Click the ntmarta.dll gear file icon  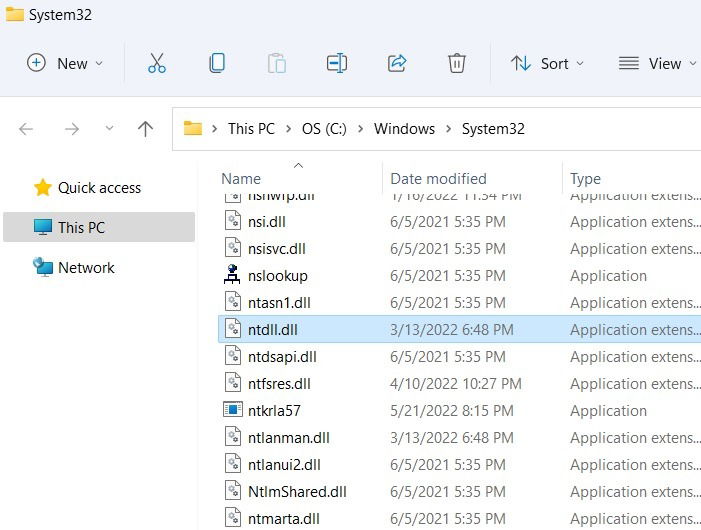pyautogui.click(x=233, y=518)
